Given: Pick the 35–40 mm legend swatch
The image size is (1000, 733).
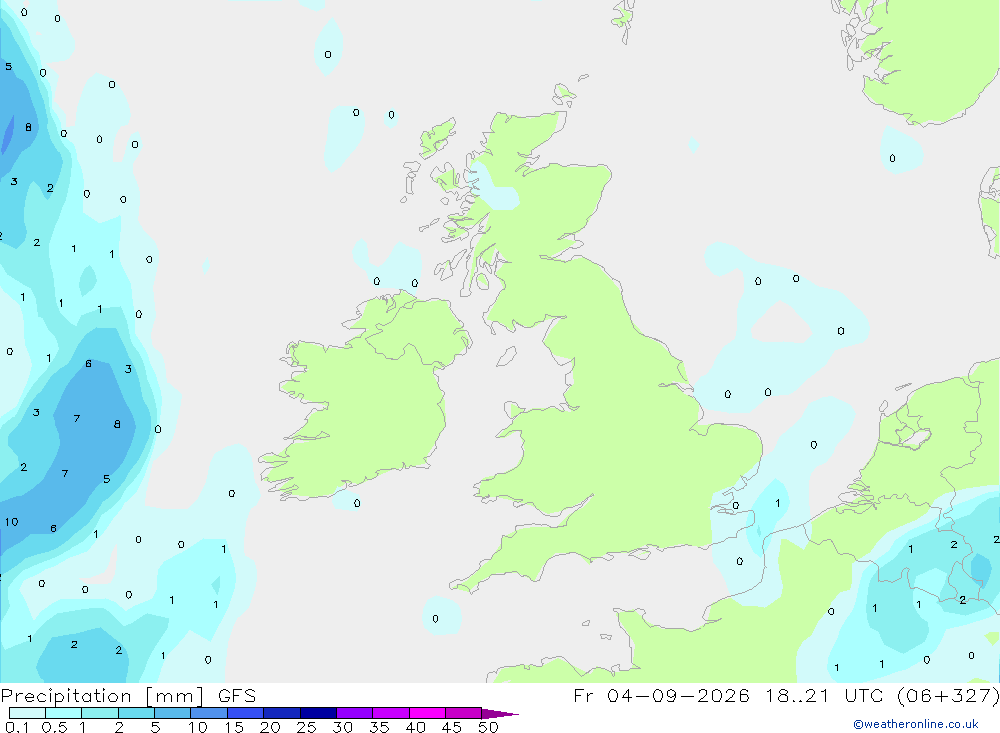Looking at the screenshot, I should click(391, 713).
